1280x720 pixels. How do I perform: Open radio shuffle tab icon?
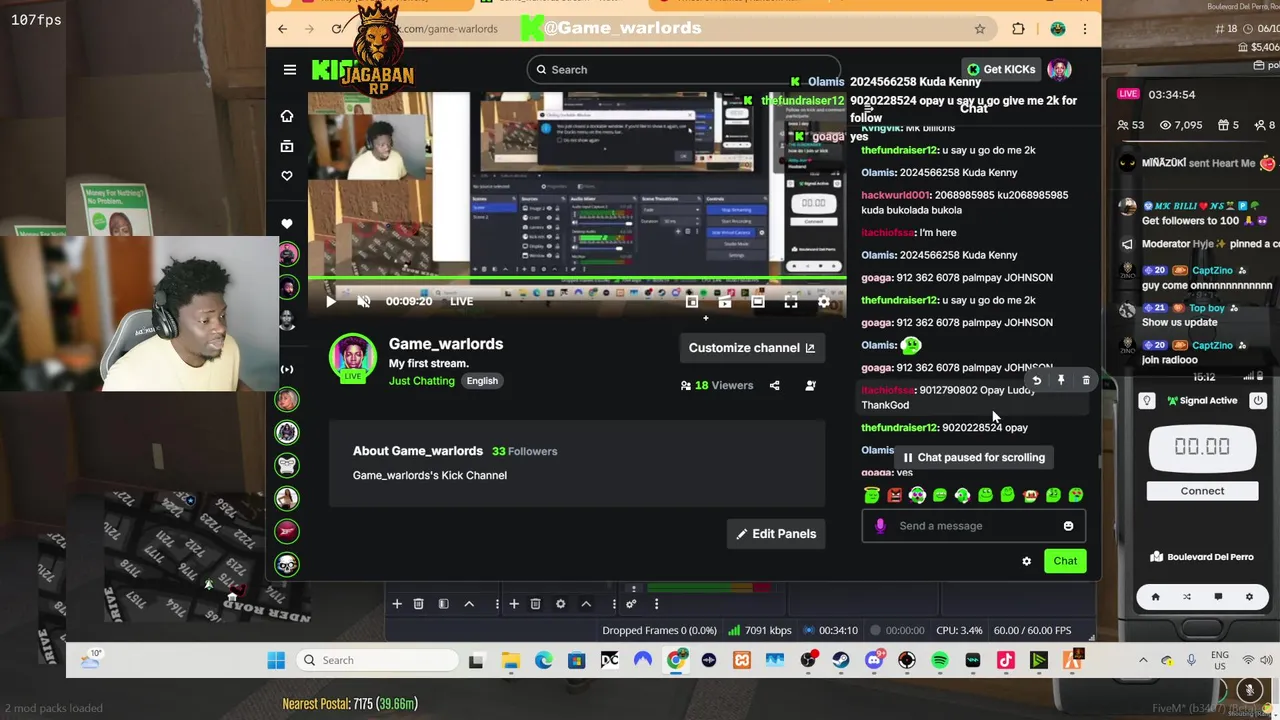pyautogui.click(x=1187, y=597)
